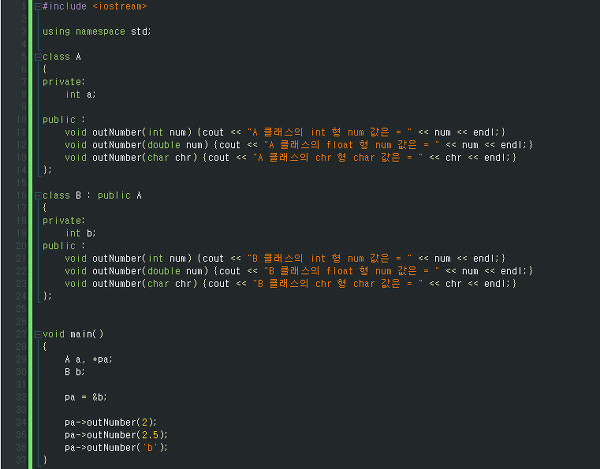Click 'B b;' declaration in main

[x=75, y=372]
